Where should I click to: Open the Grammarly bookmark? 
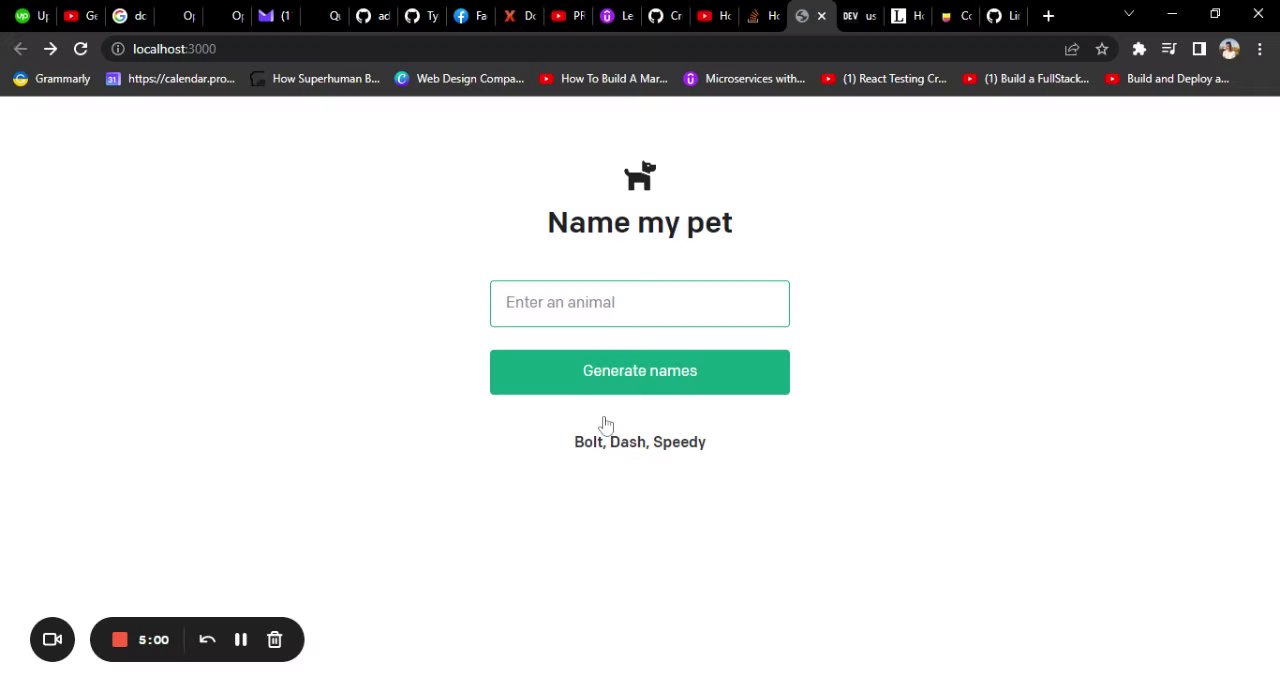point(52,79)
